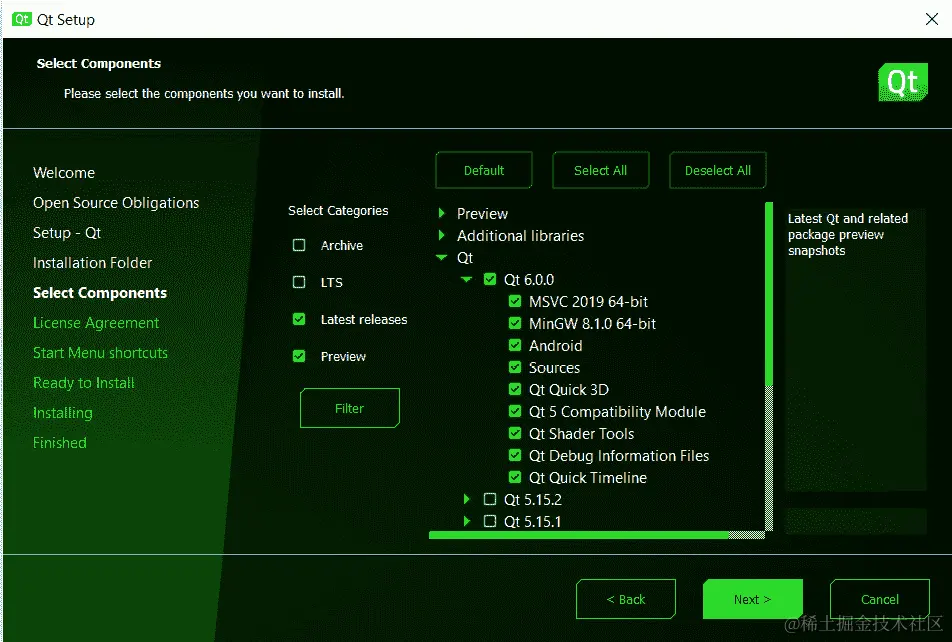
Task: Select the Welcome step in sidebar
Action: 64,172
